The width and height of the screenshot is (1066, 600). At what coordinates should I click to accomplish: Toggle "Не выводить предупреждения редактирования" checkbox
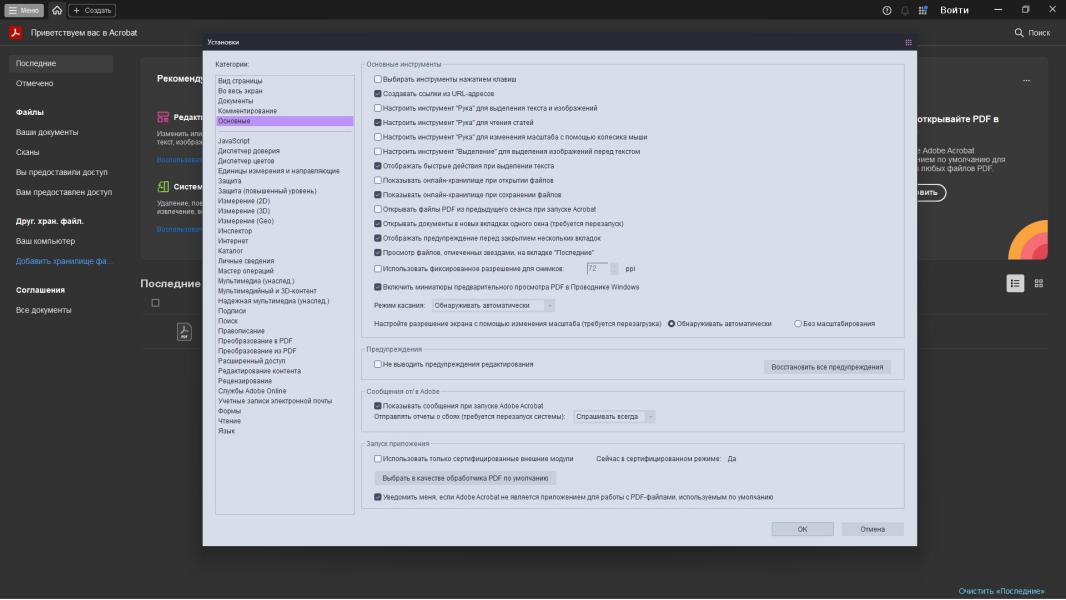pyautogui.click(x=378, y=364)
